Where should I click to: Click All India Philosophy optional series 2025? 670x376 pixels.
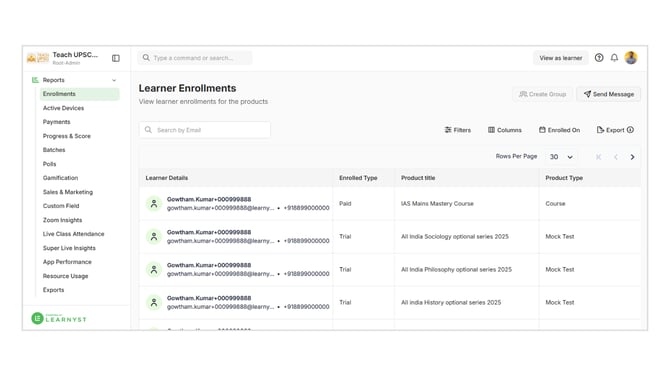pos(456,270)
